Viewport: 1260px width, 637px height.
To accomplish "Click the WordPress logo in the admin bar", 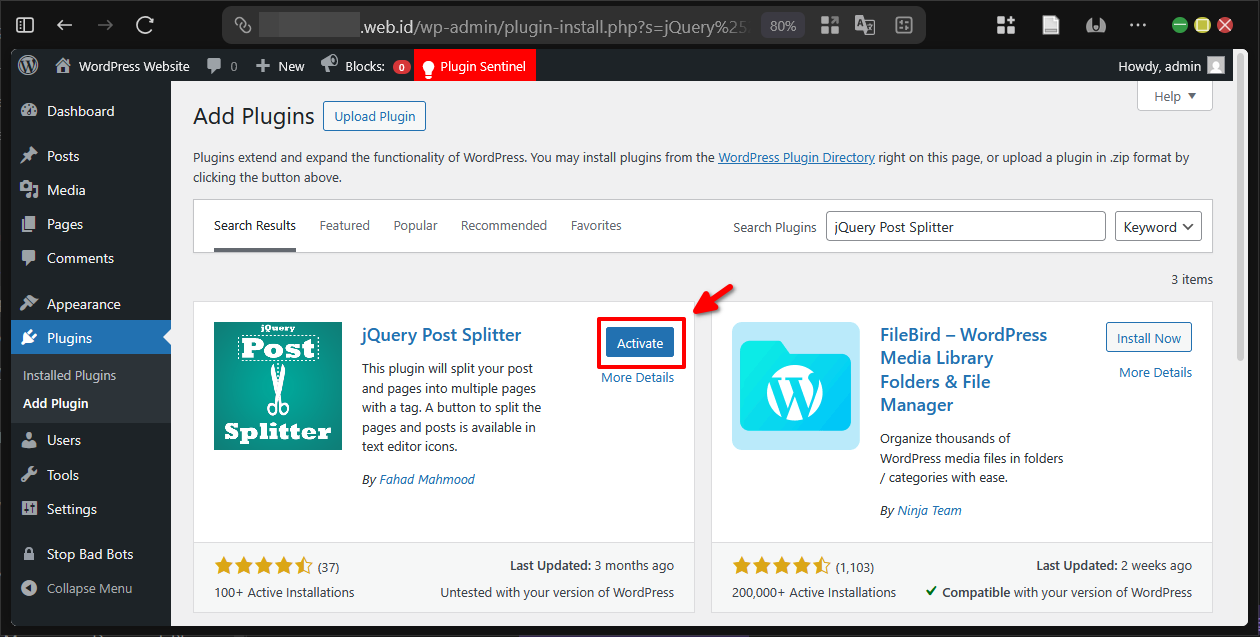I will 27,65.
